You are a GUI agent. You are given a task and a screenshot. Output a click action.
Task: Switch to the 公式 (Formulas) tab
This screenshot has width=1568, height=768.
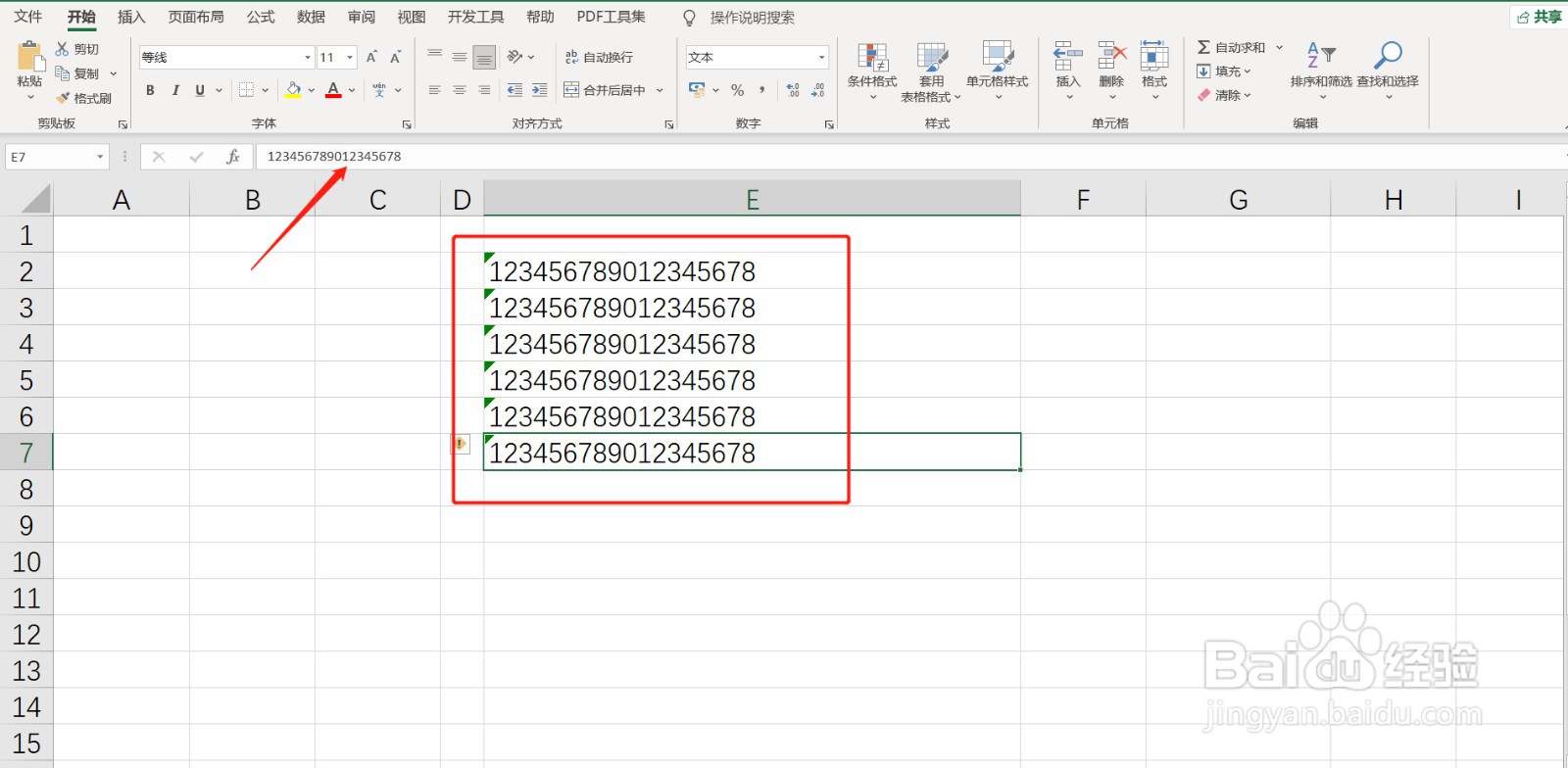[x=261, y=17]
